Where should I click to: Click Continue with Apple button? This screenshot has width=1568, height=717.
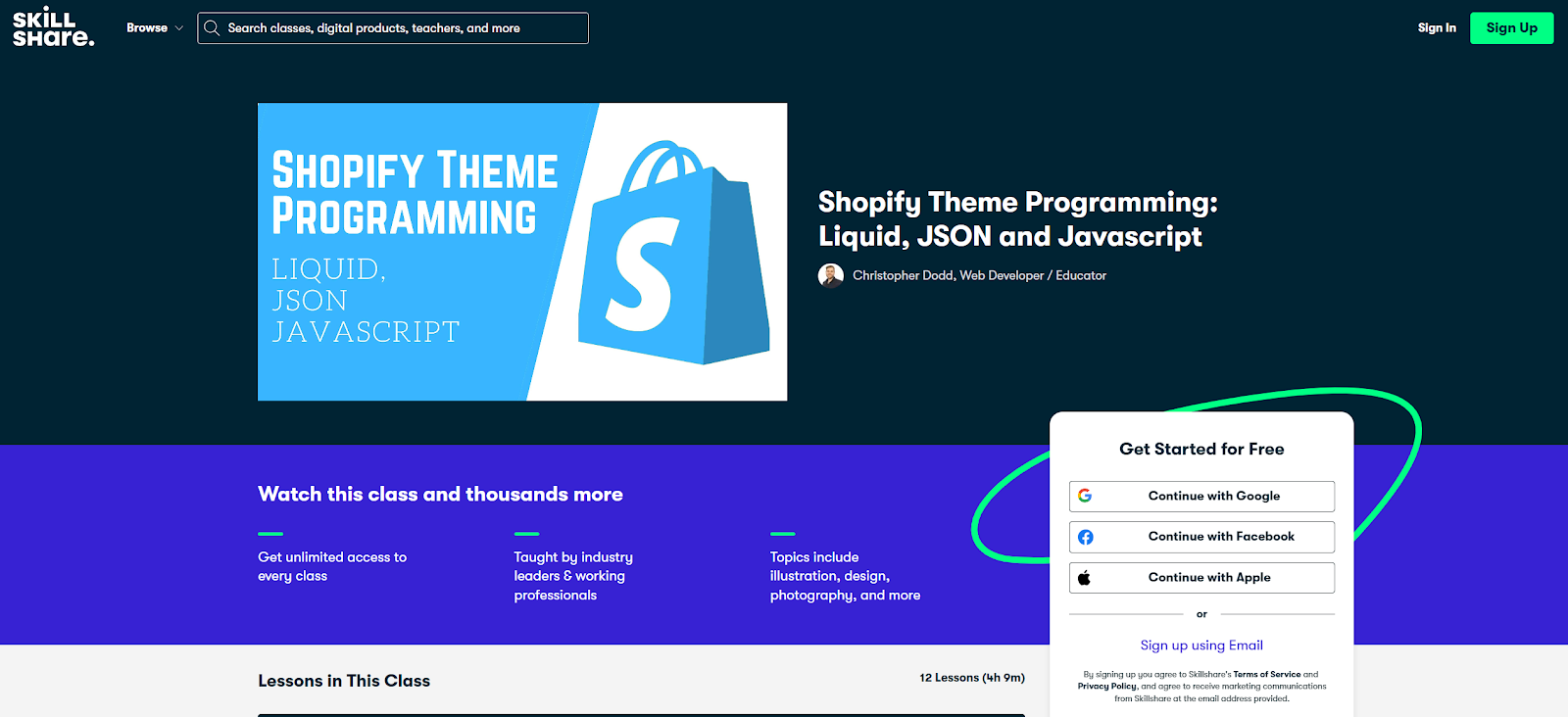[1201, 578]
